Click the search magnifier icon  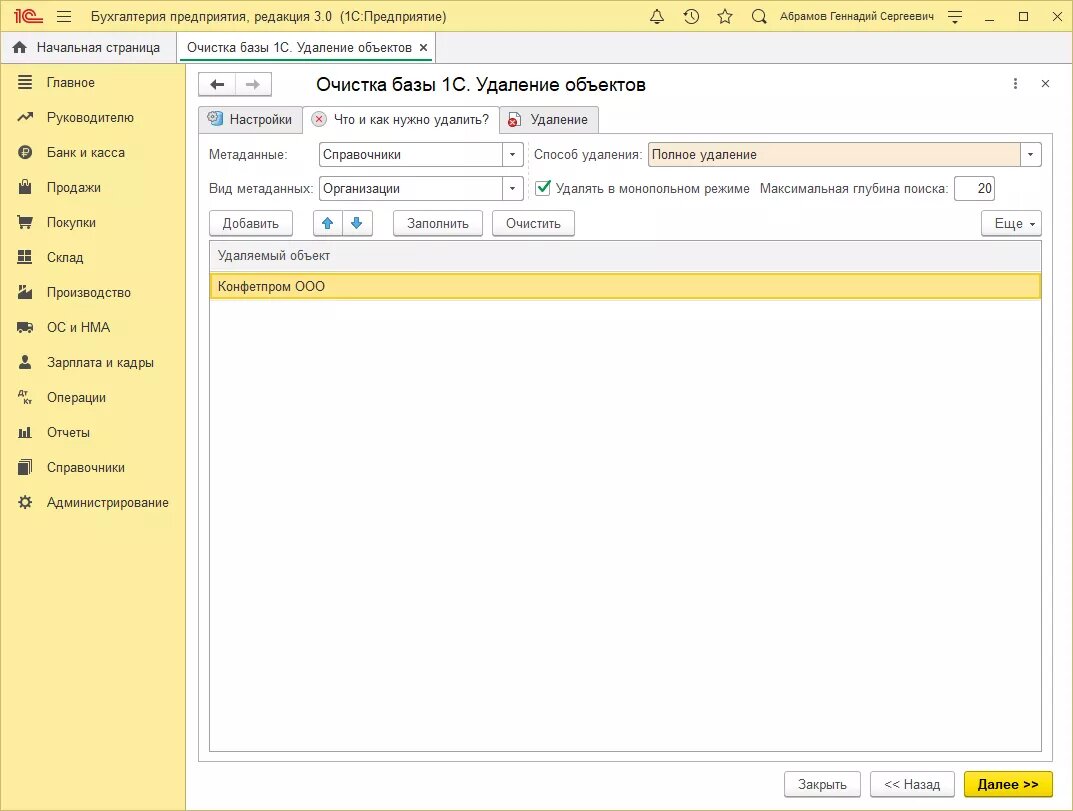758,16
